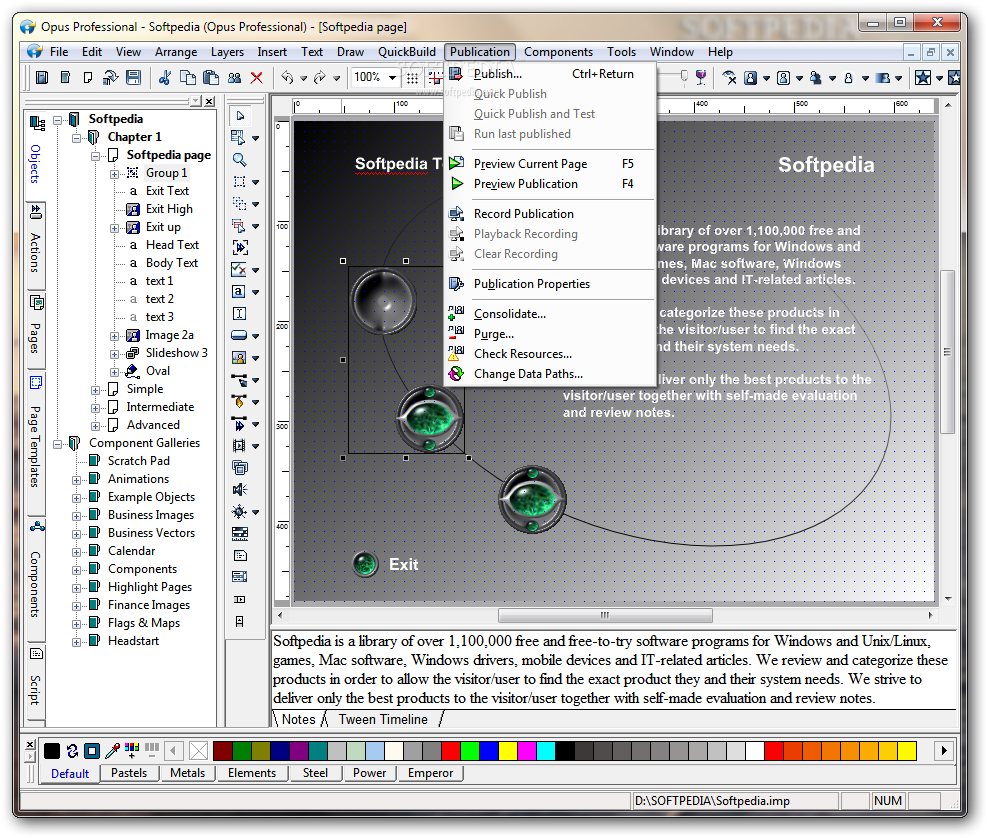Click the text cursor I-beam tool

(239, 313)
